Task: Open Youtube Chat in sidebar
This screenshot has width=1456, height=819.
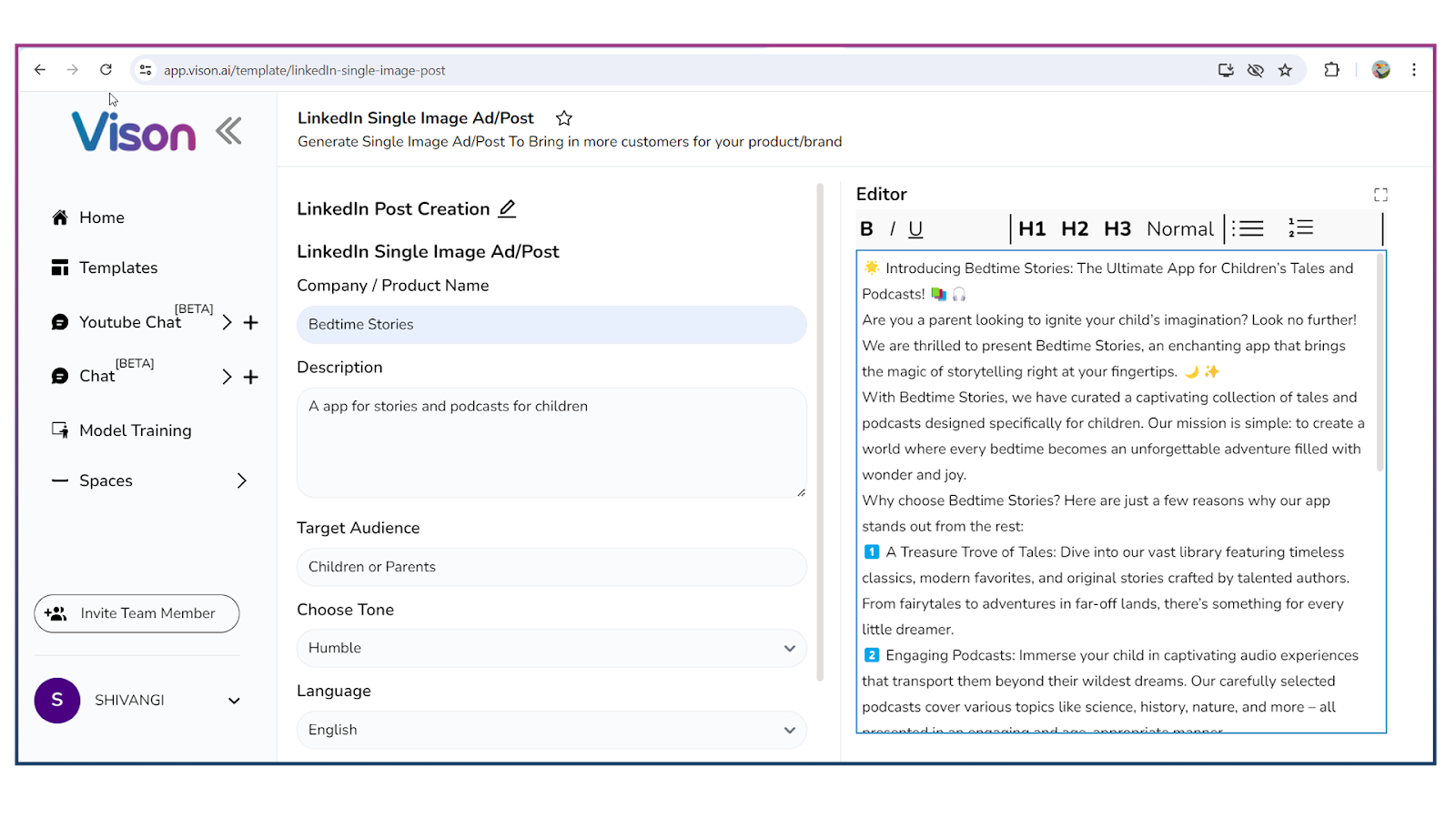Action: pos(130,322)
